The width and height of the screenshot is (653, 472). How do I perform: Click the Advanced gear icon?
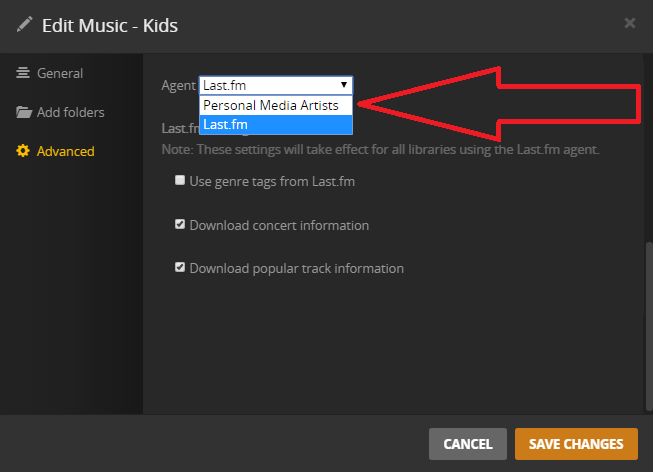[x=23, y=151]
